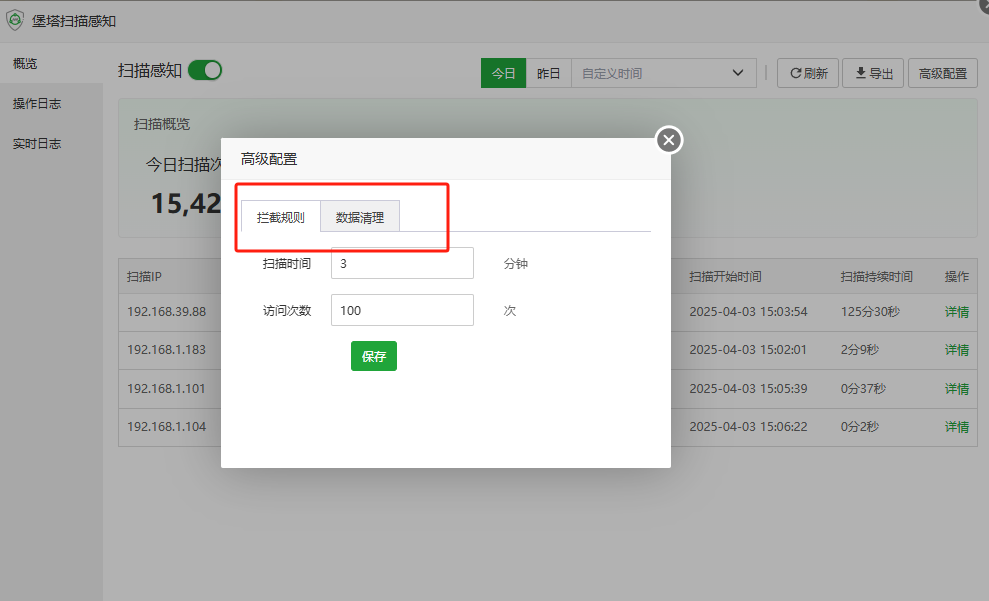989x601 pixels.
Task: Open 概览 in the sidebar
Action: [x=51, y=63]
